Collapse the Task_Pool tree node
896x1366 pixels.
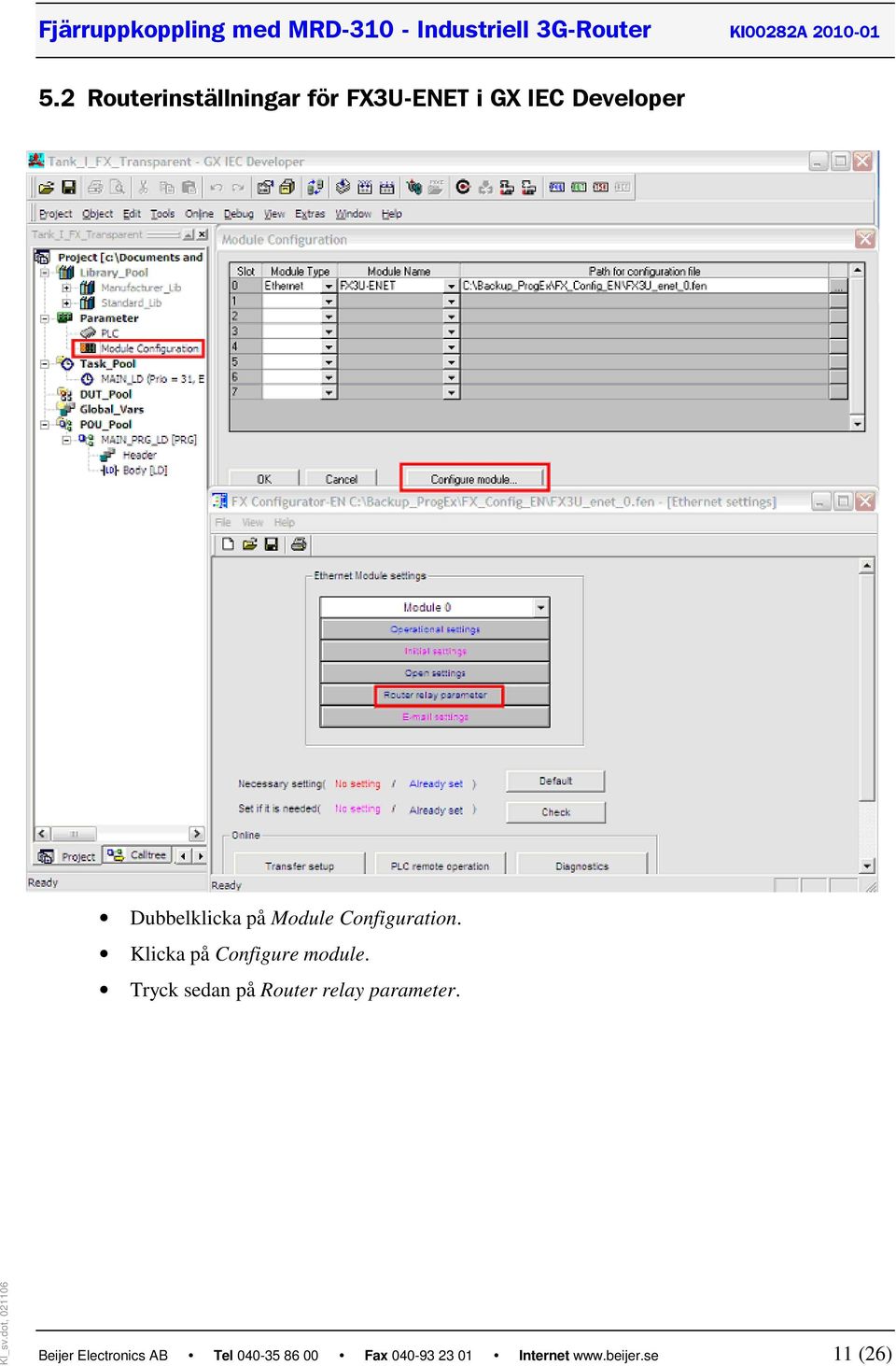[x=44, y=364]
